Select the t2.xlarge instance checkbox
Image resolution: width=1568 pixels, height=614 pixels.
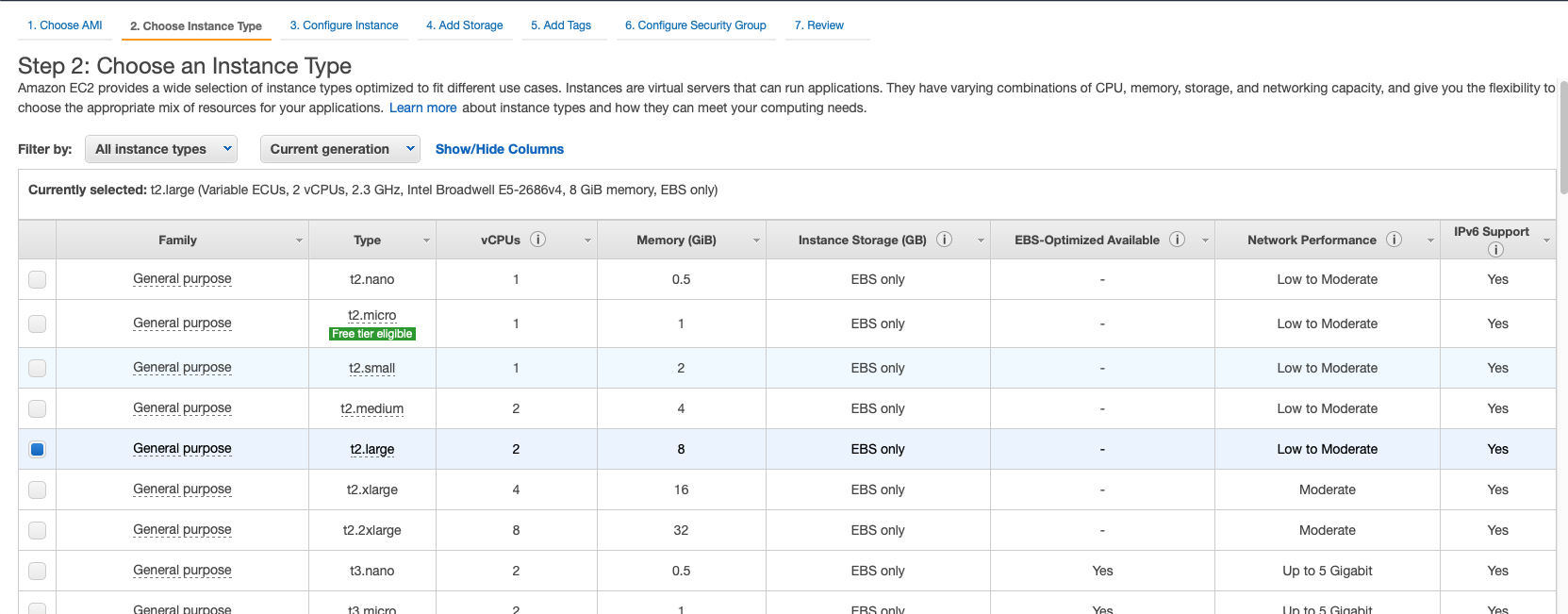point(37,490)
